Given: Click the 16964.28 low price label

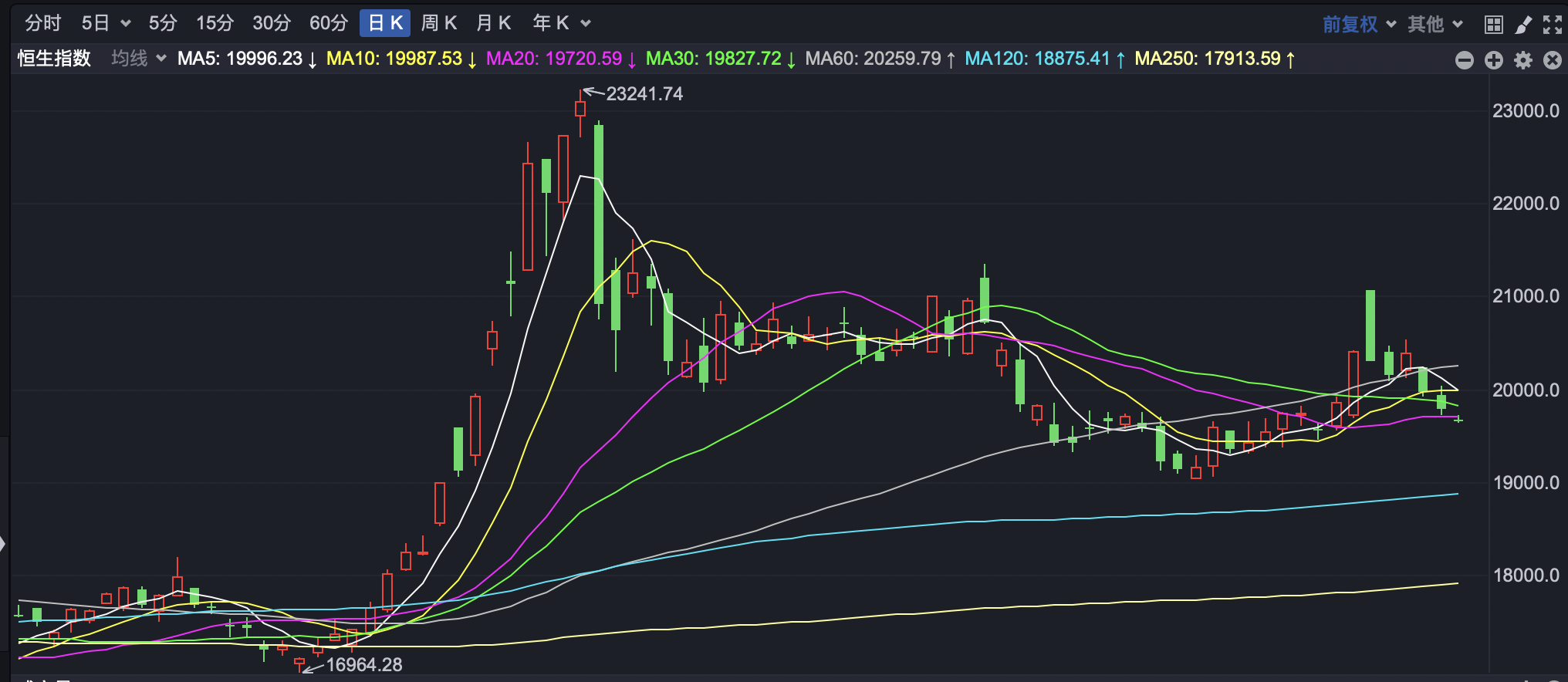Looking at the screenshot, I should point(364,664).
